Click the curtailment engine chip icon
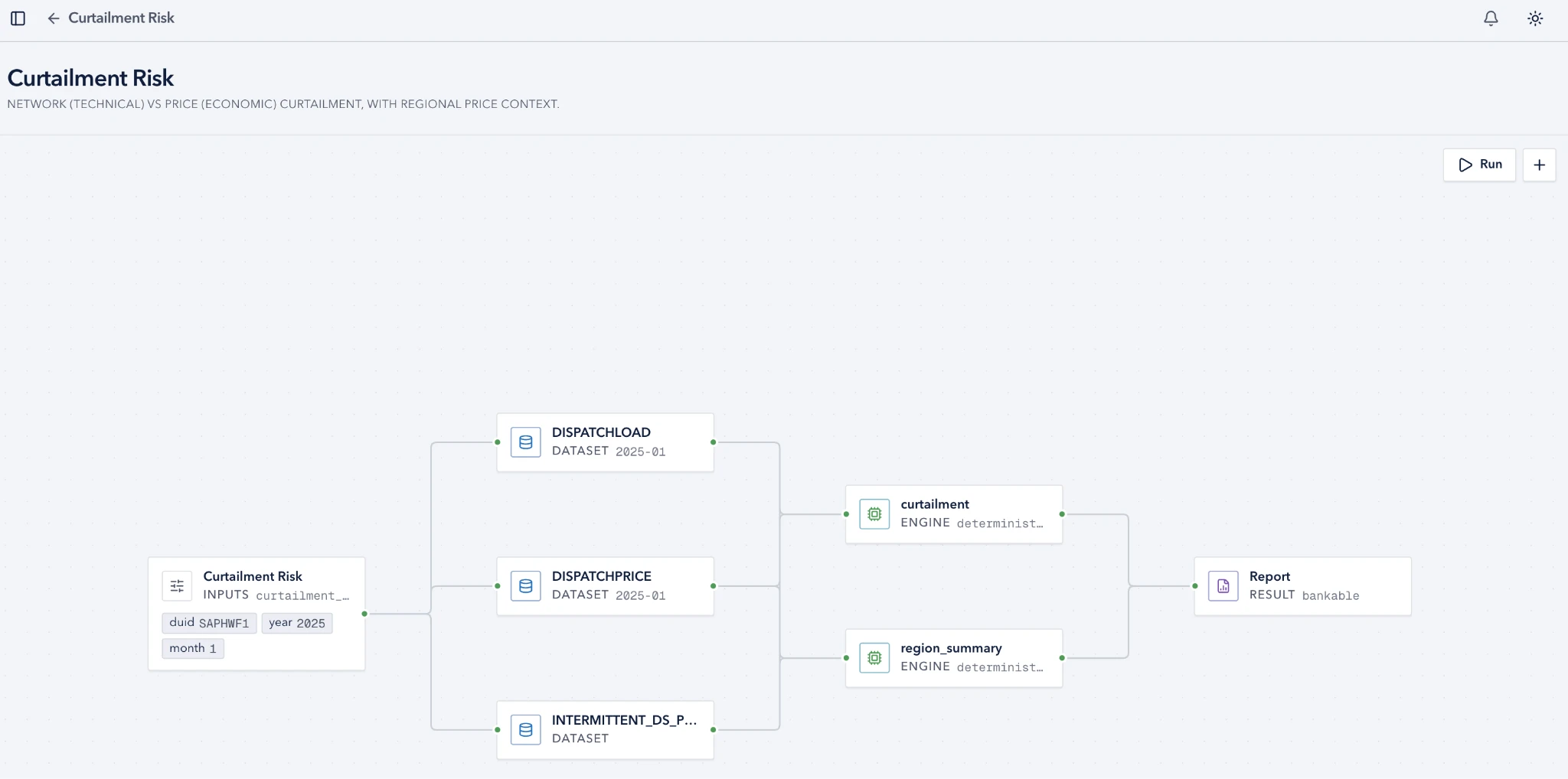The image size is (1568, 779). pyautogui.click(x=874, y=514)
